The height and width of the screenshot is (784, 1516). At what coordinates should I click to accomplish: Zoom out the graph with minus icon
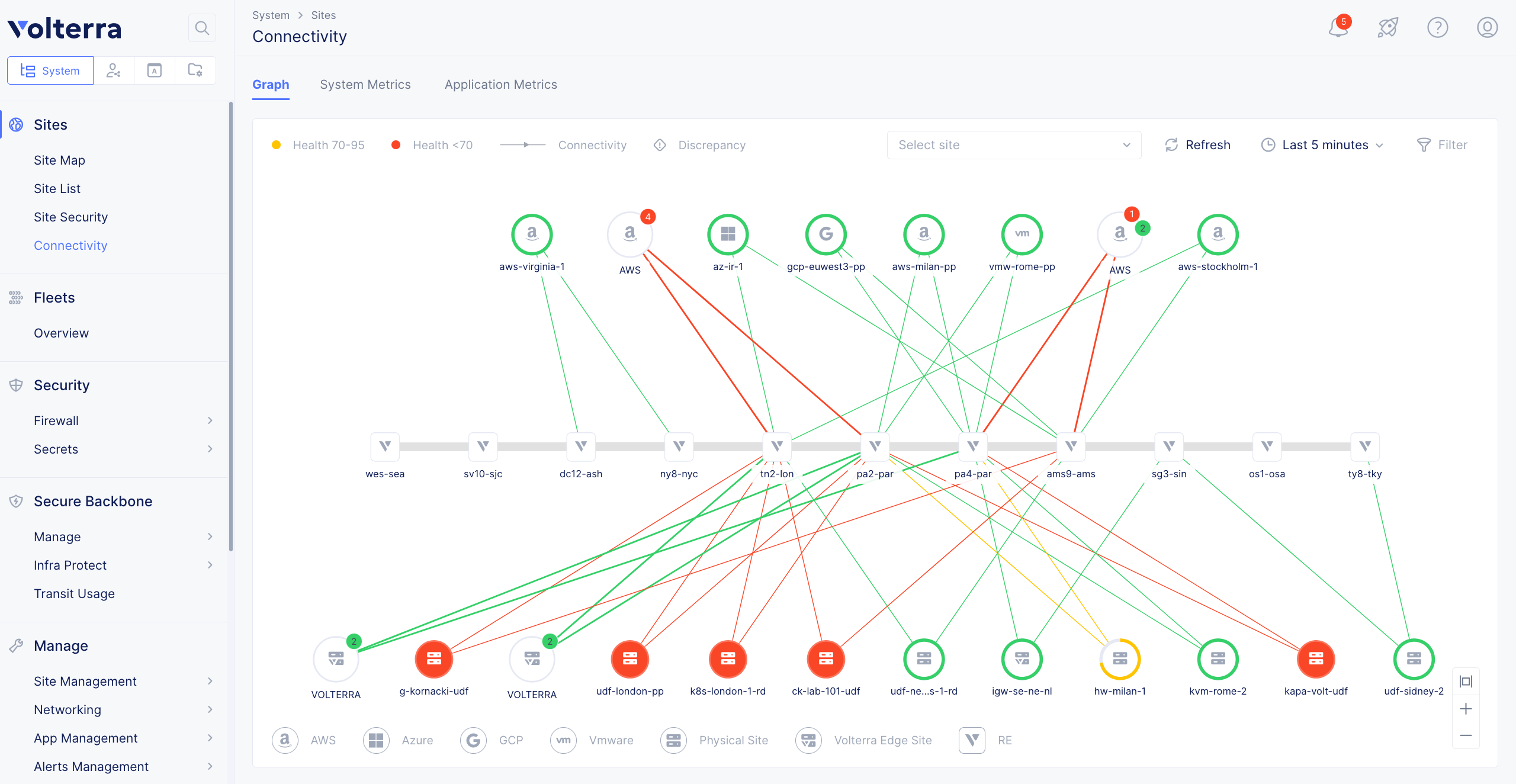1466,735
